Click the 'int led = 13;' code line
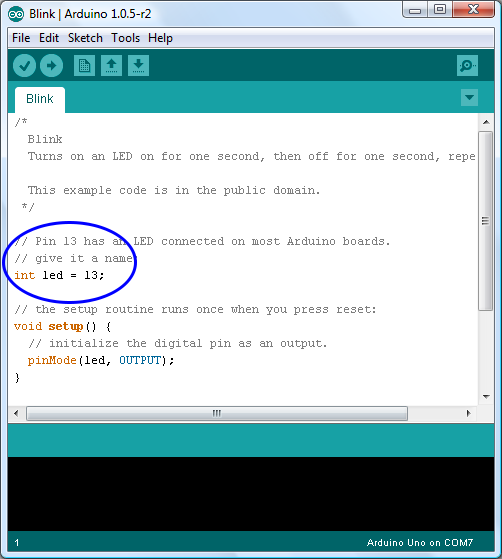Screen dimensions: 502x559 59,275
